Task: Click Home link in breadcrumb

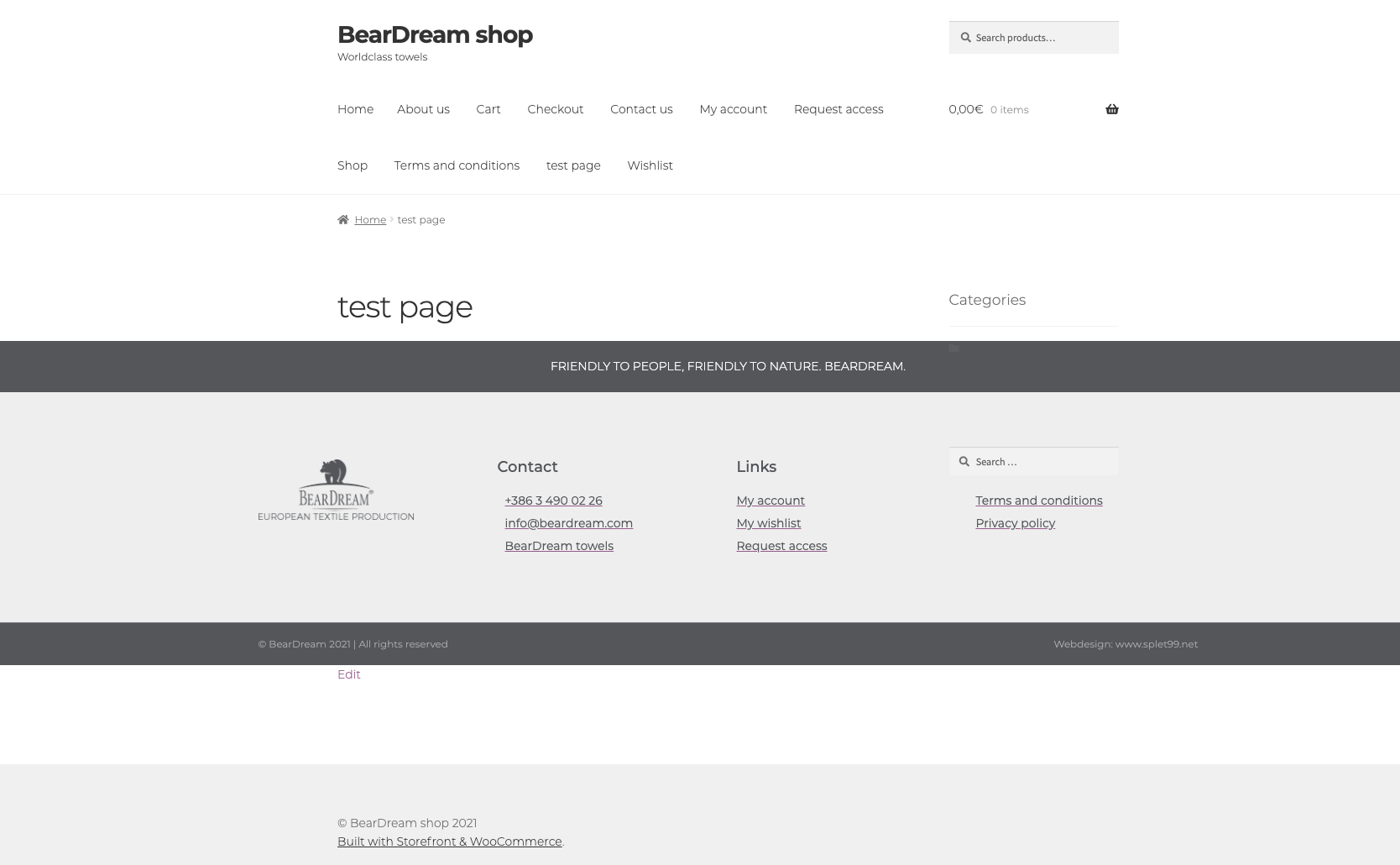Action: [x=370, y=220]
